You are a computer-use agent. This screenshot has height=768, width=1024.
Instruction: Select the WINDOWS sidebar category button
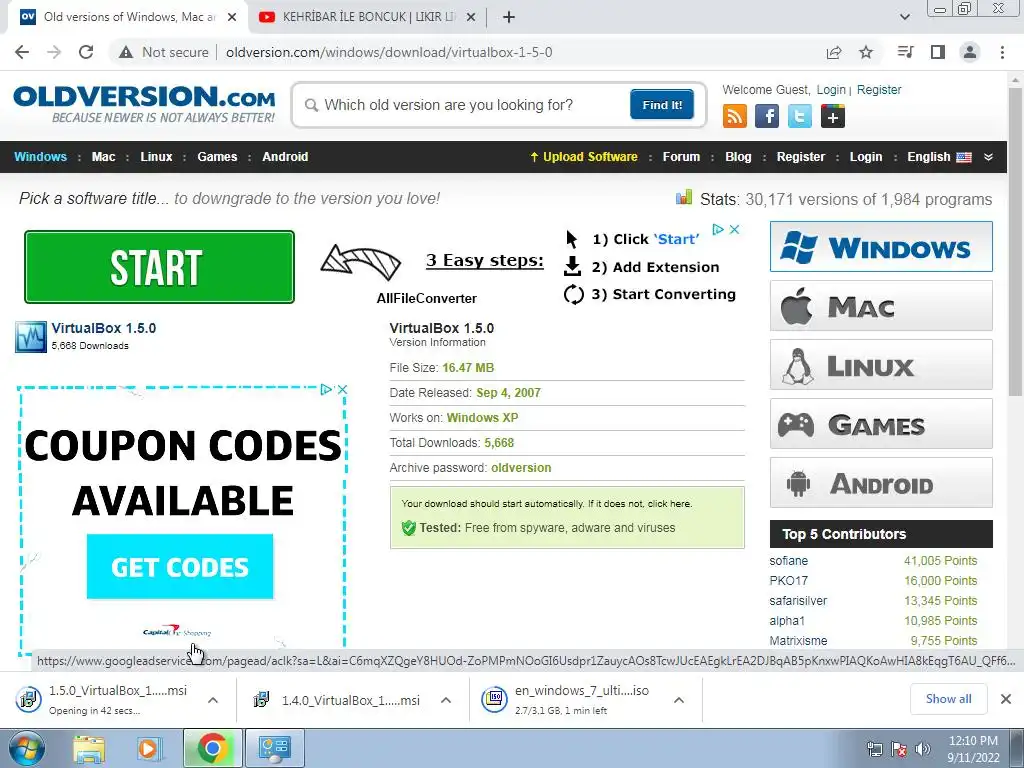[x=881, y=247]
